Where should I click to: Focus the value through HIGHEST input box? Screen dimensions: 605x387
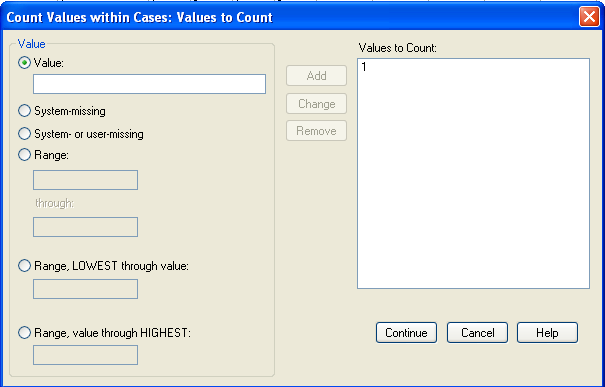click(85, 355)
